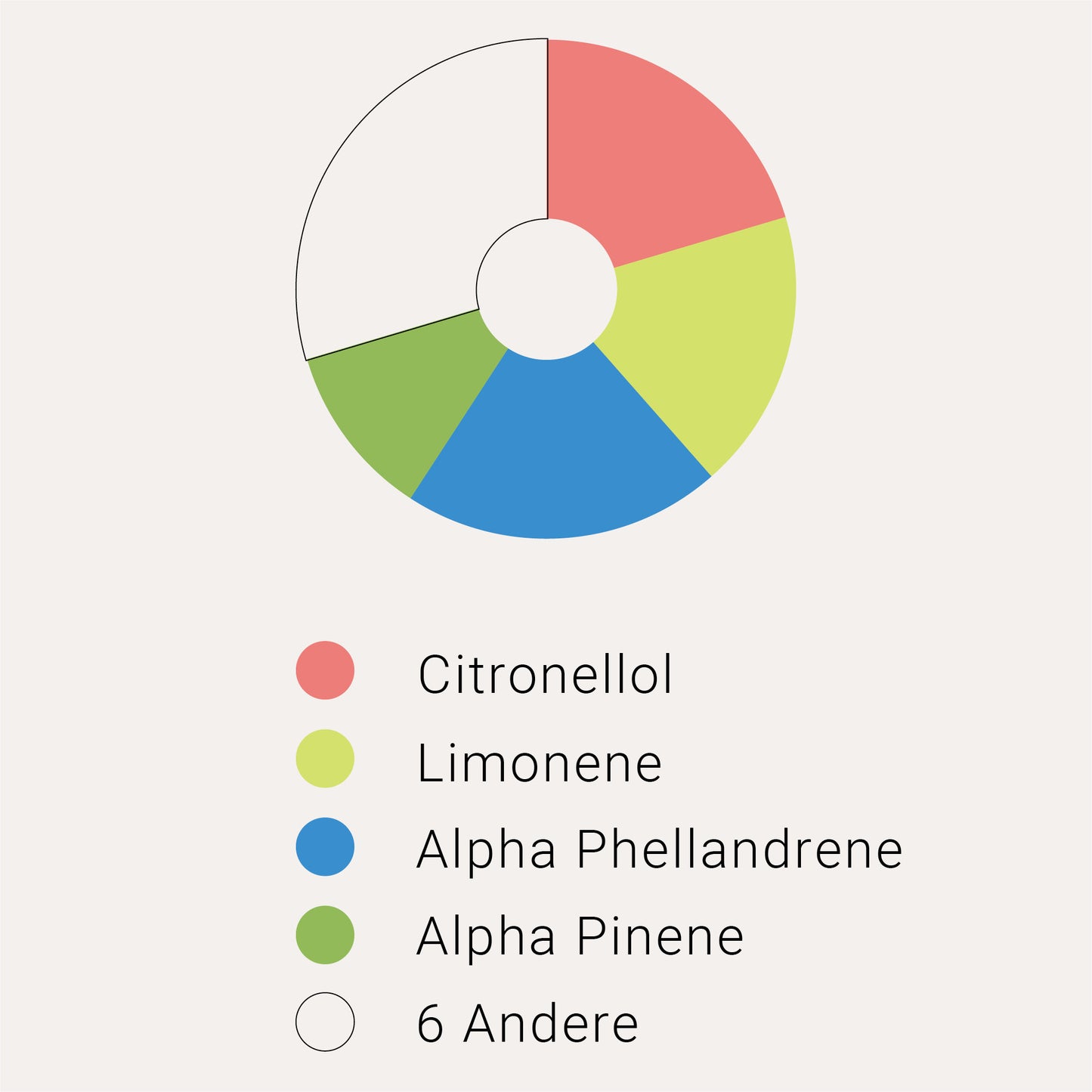This screenshot has width=1092, height=1092.
Task: Click the yellow legend dot beside Limonene
Action: click(325, 759)
